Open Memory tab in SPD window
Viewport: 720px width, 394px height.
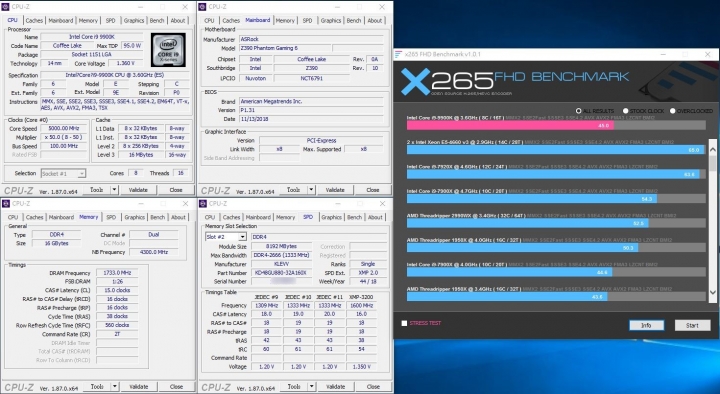286,217
